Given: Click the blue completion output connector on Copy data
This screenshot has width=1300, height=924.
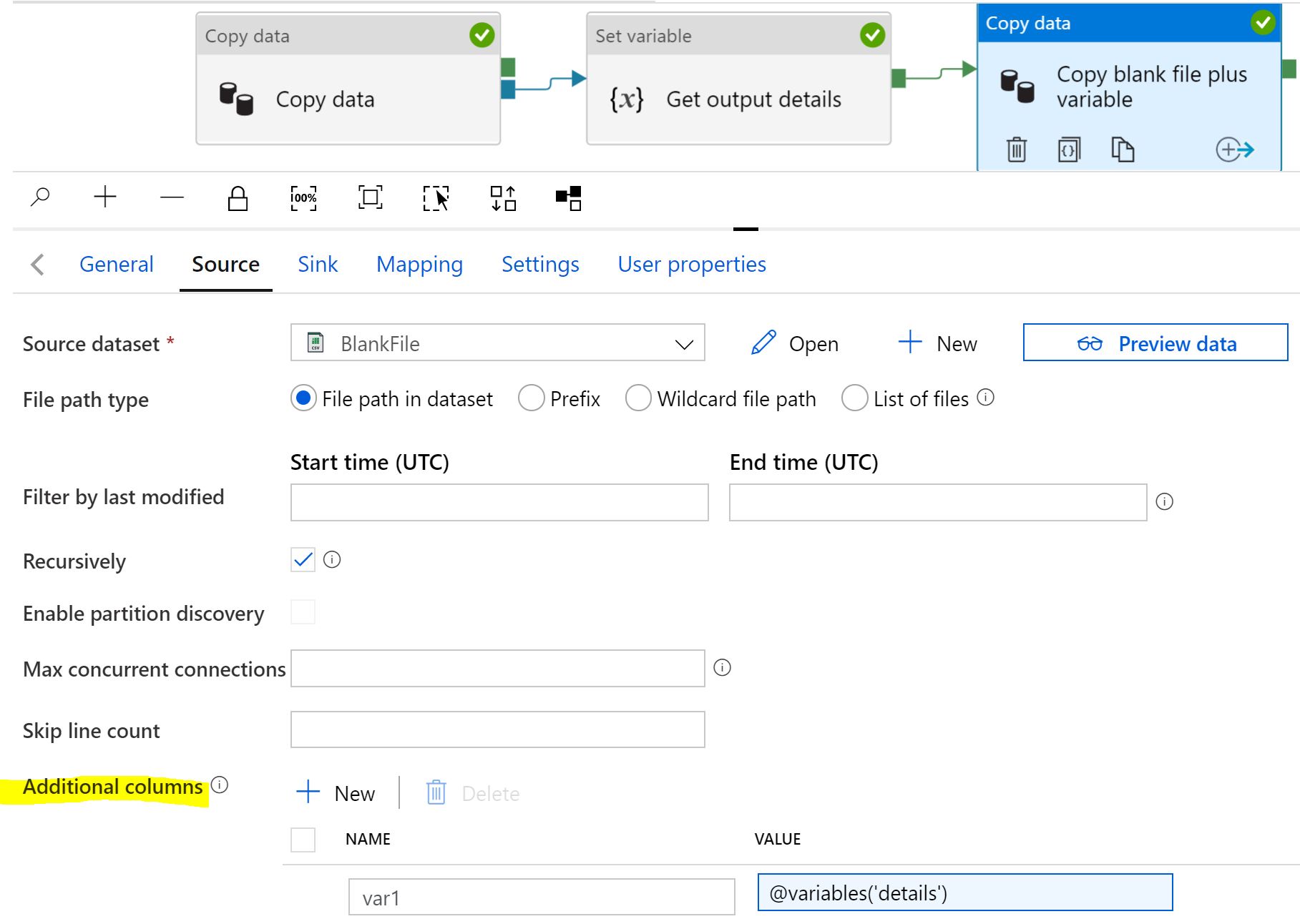Looking at the screenshot, I should (508, 89).
